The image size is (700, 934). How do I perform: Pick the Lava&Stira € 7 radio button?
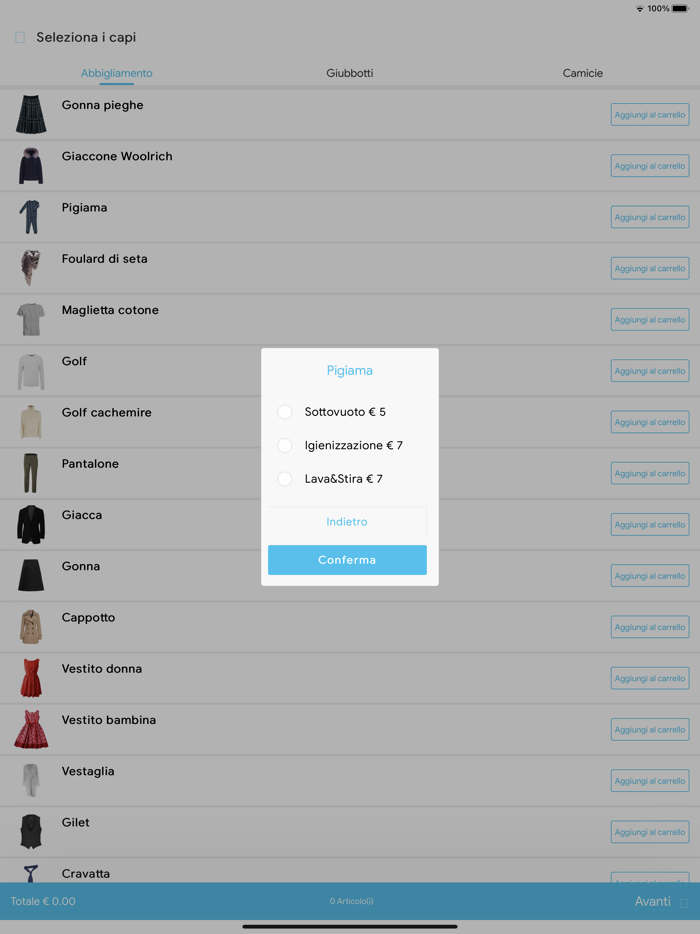point(285,478)
